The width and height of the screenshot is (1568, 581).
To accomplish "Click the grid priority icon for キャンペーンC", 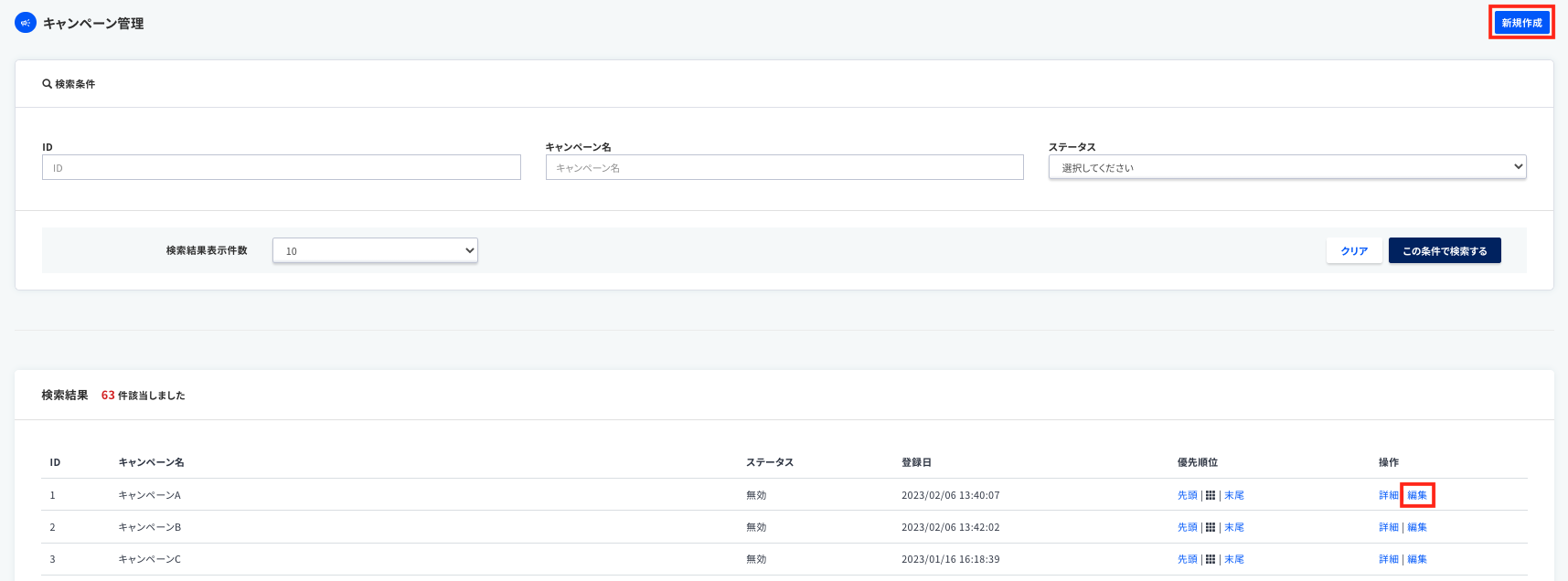I will 1211,559.
